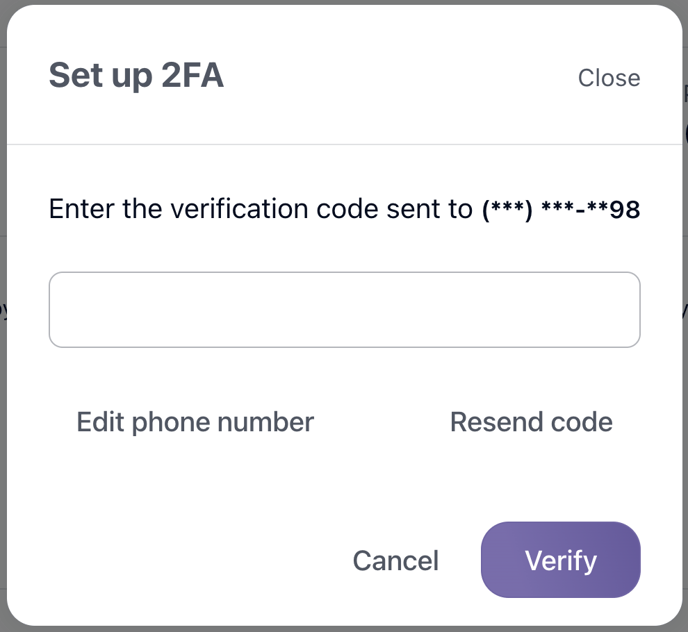Dismiss the dialog via the Close text
The height and width of the screenshot is (632, 688).
[608, 78]
